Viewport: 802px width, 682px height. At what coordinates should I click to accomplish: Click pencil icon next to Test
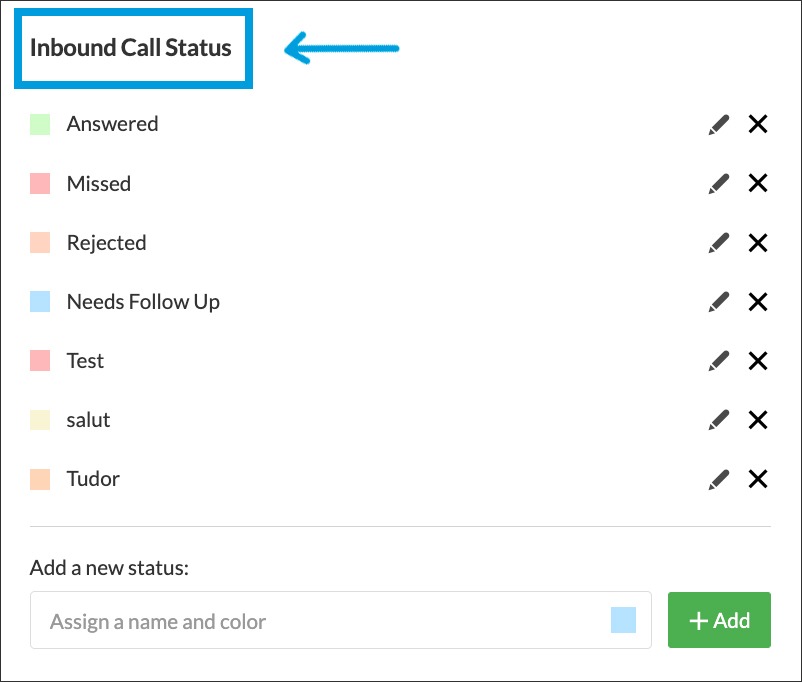click(718, 361)
